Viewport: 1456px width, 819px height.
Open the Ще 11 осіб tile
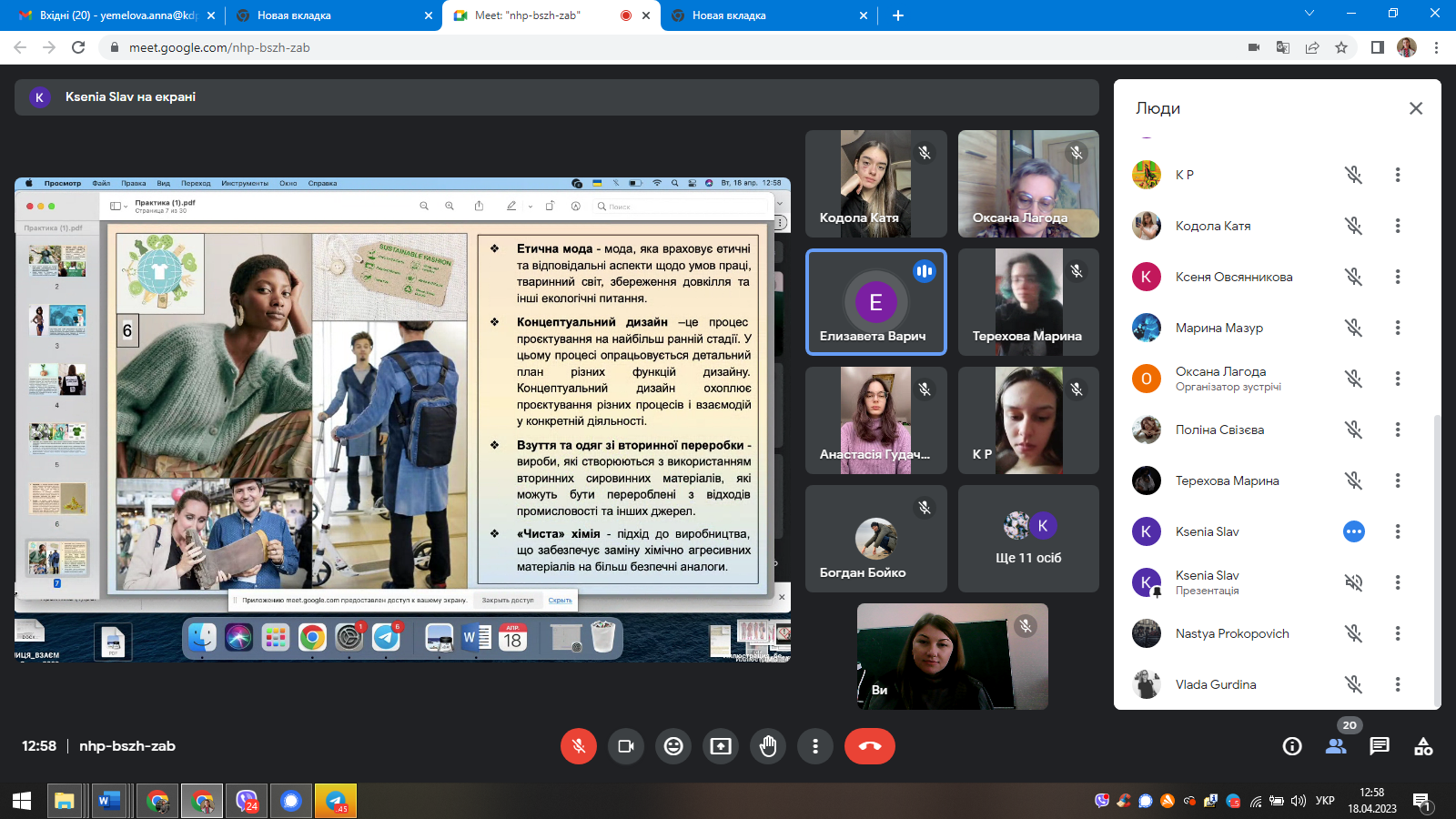click(1028, 538)
